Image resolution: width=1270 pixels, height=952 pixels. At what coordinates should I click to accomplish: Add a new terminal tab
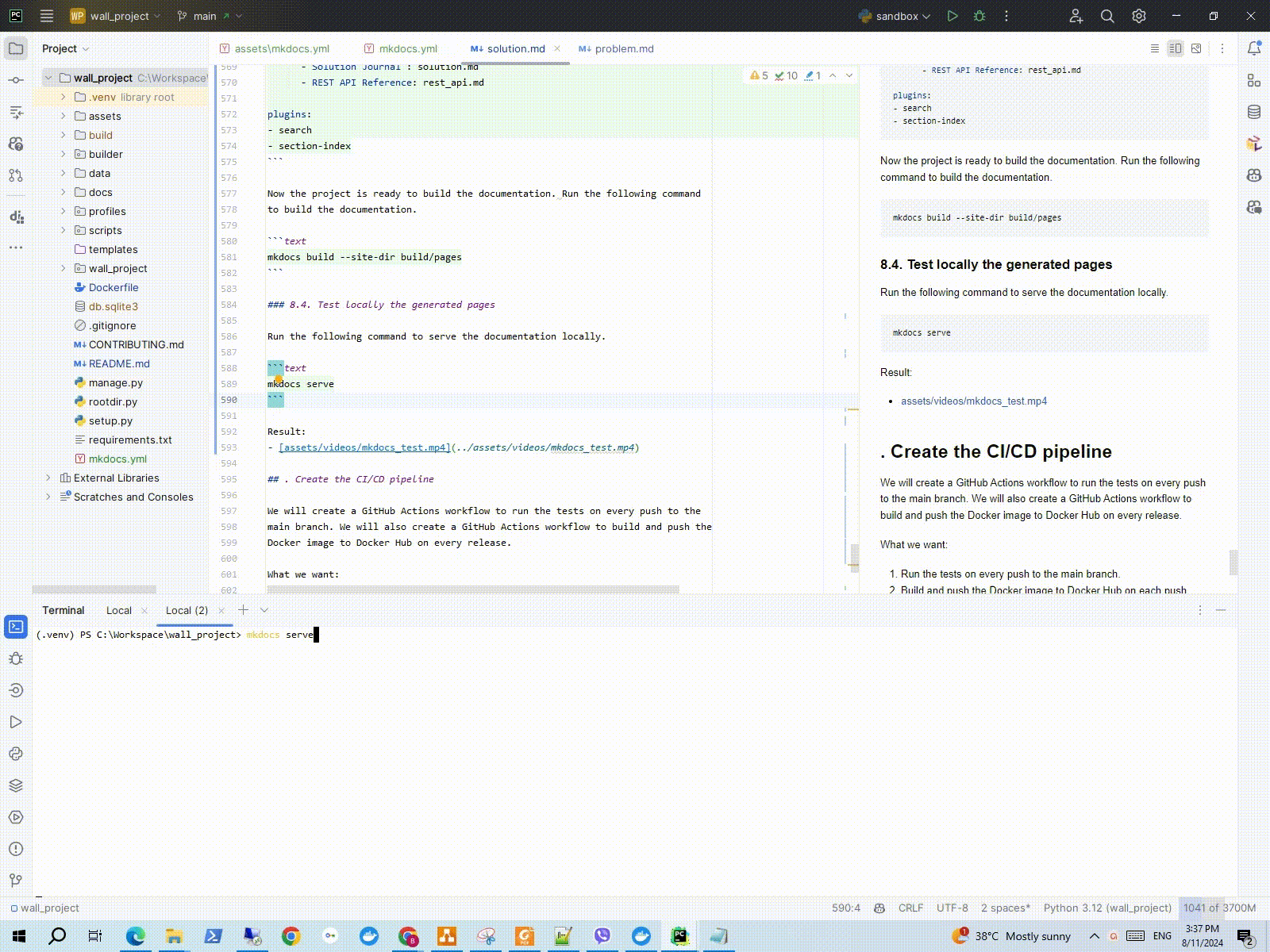pos(243,610)
